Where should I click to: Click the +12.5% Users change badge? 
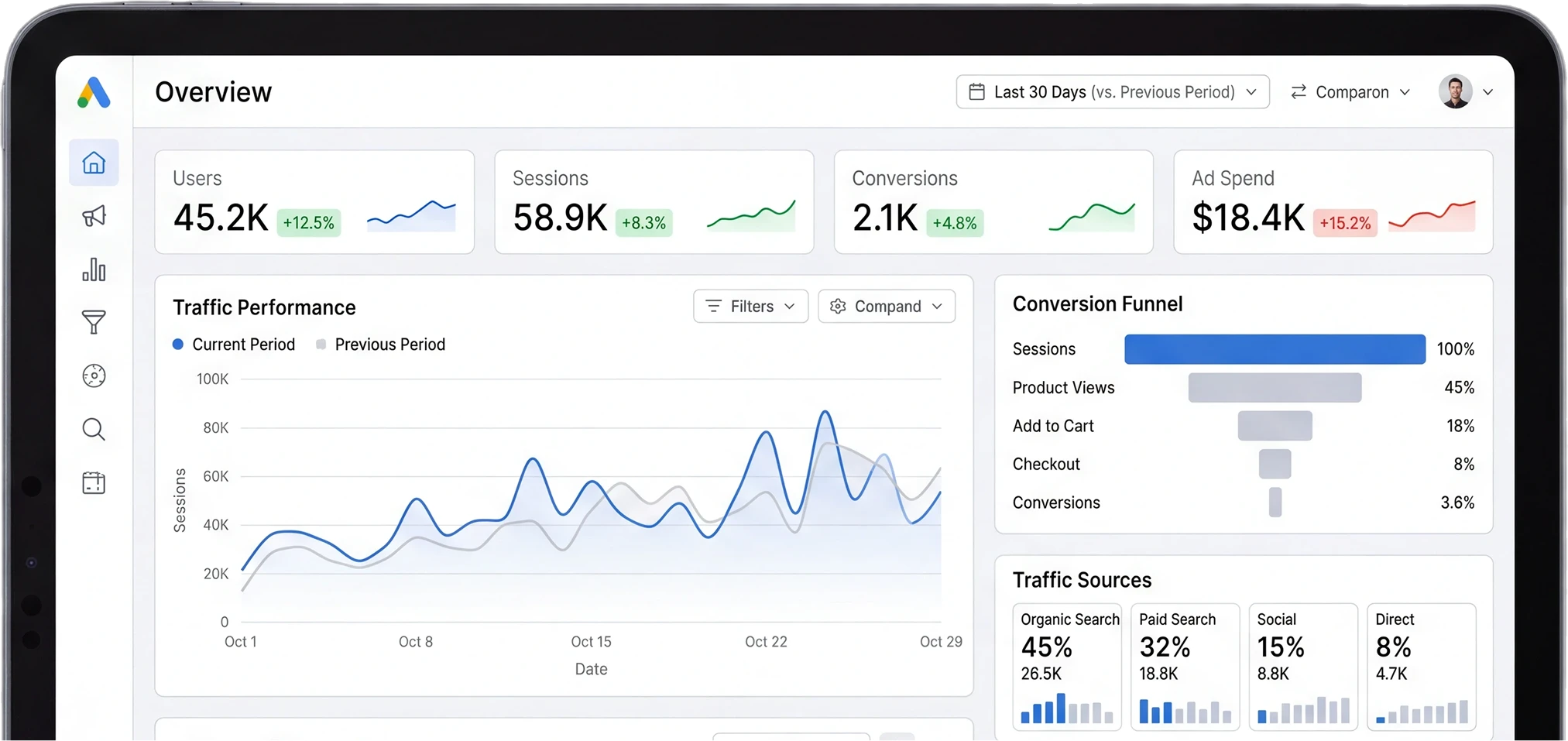point(308,223)
